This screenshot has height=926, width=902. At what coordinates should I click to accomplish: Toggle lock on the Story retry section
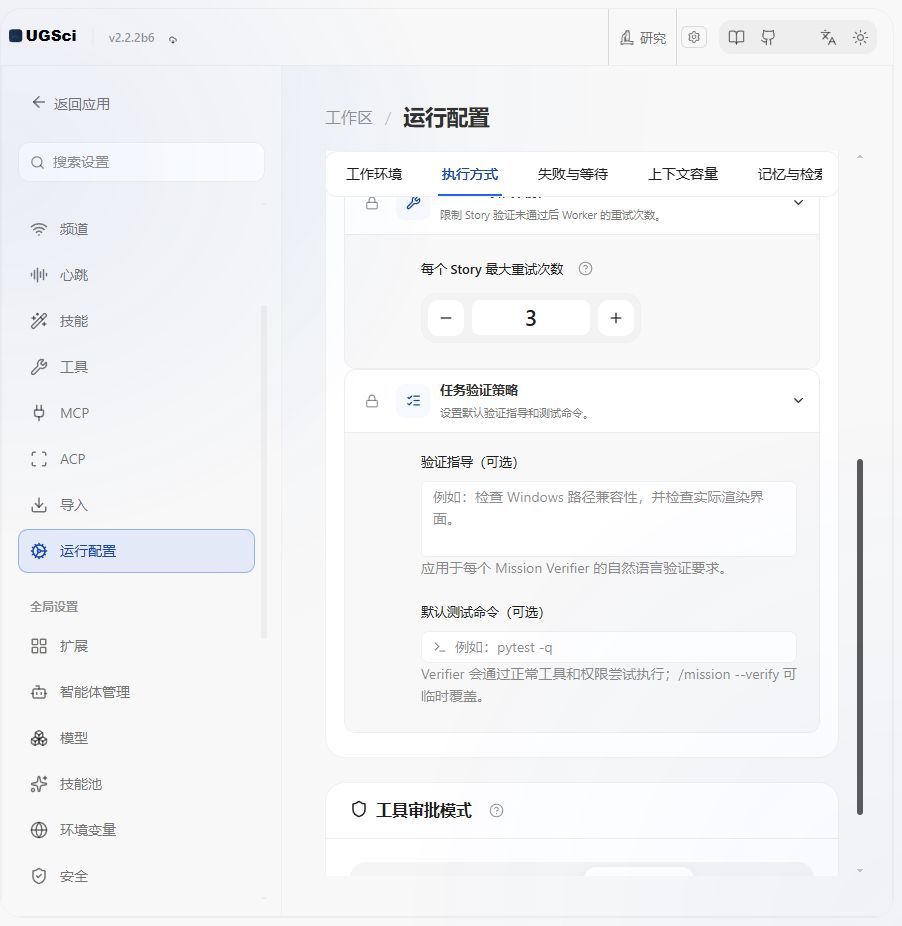click(x=372, y=204)
